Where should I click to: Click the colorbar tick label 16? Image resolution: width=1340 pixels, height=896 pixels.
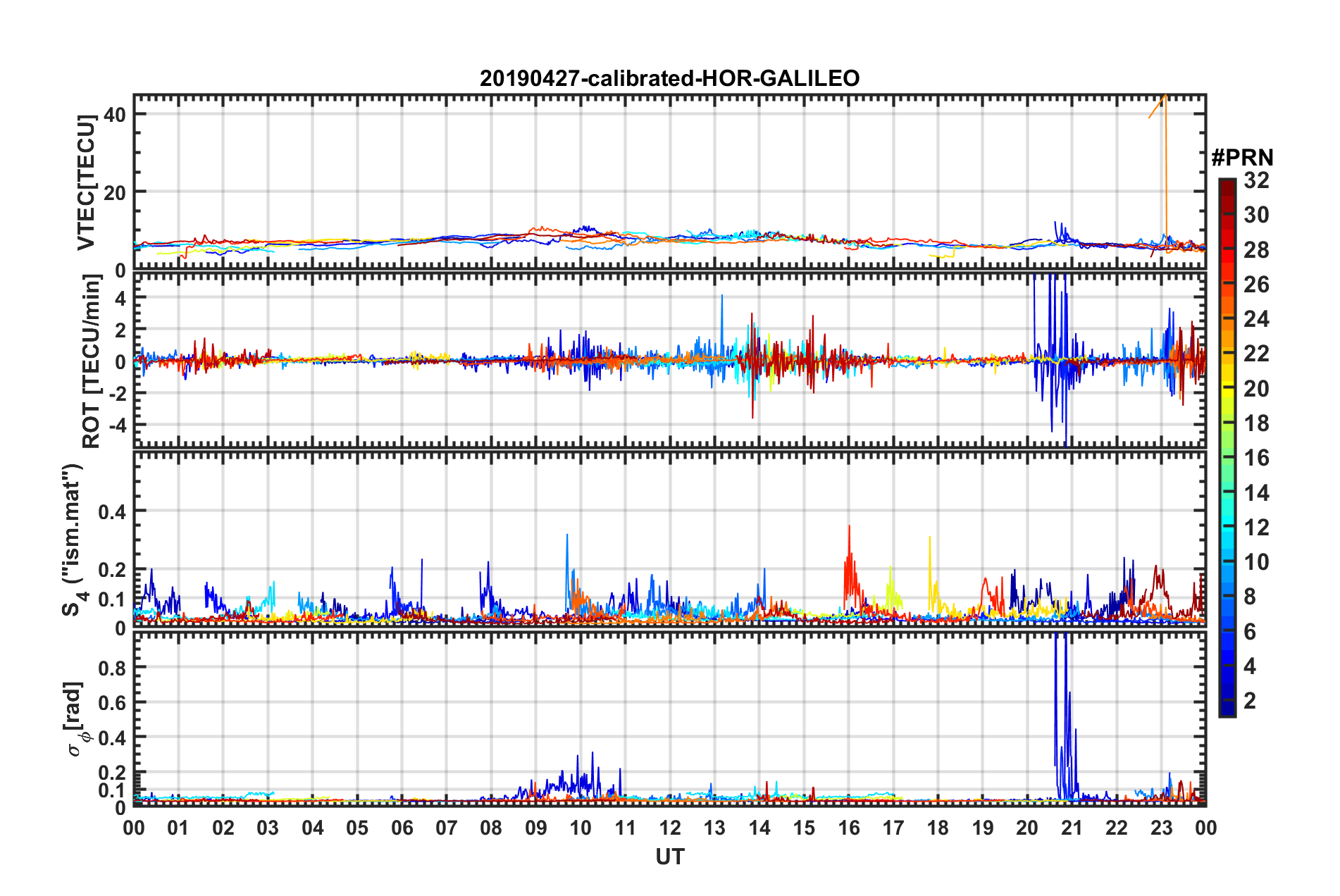pos(1256,458)
